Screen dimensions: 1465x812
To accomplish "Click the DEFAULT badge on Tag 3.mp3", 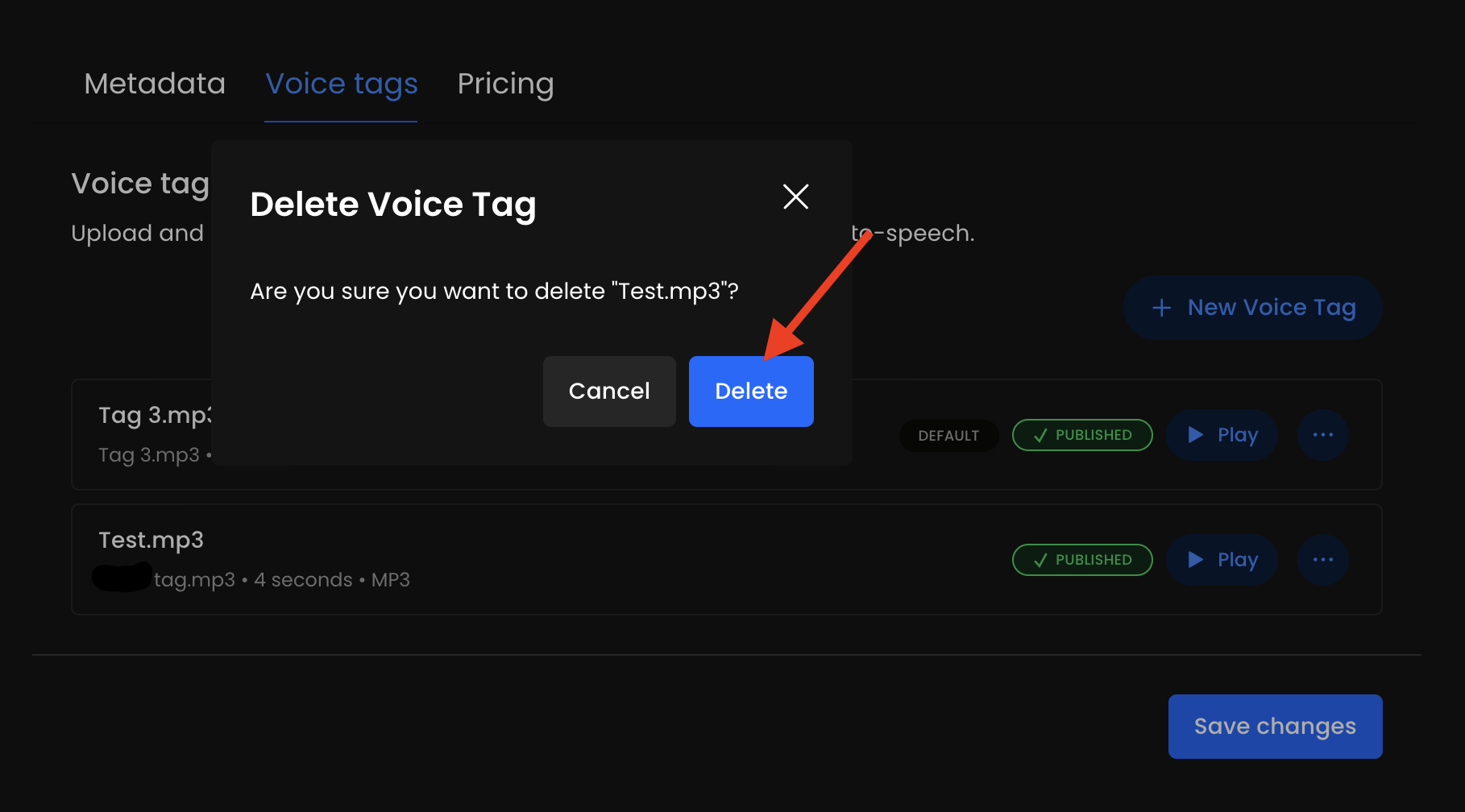I will click(948, 436).
